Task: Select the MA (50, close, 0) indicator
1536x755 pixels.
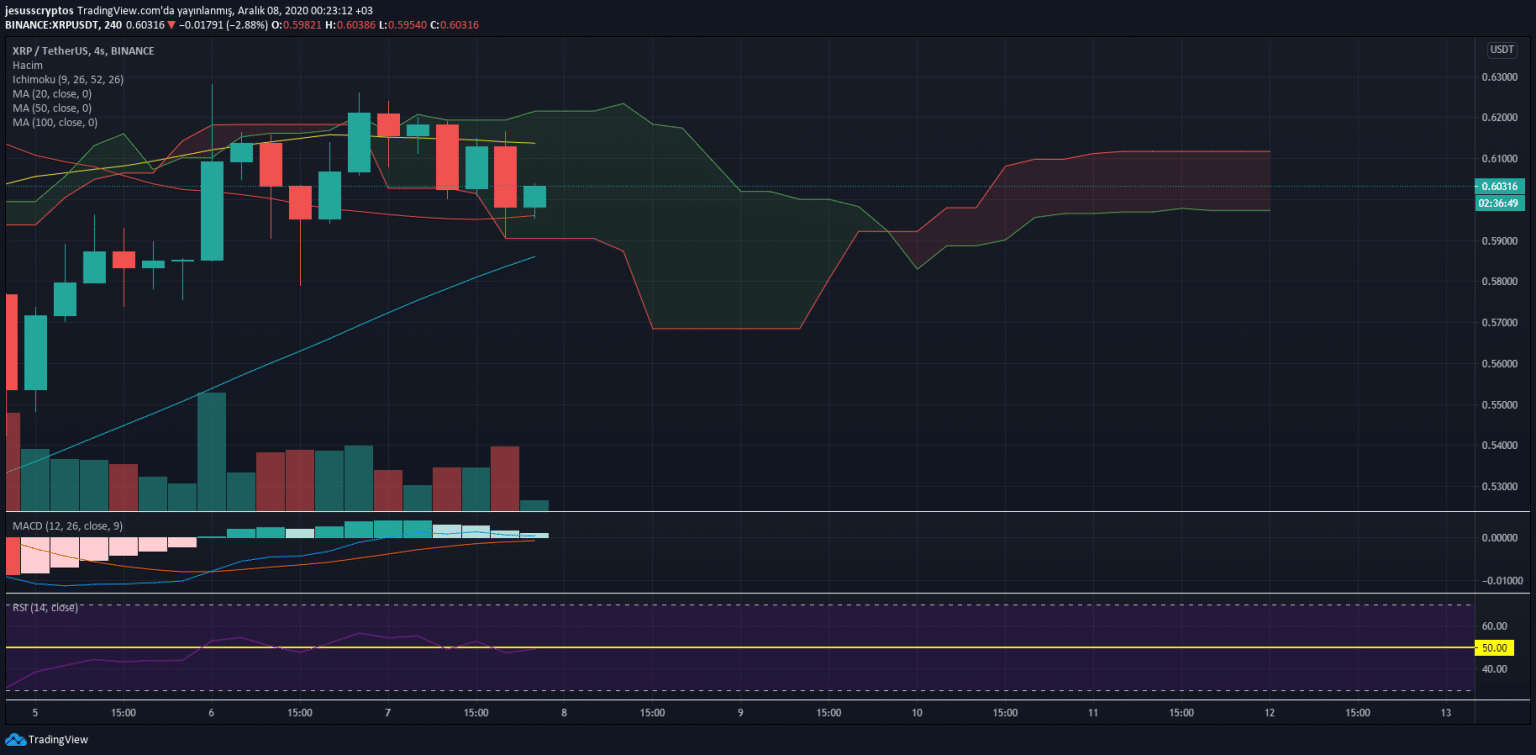Action: pyautogui.click(x=51, y=108)
